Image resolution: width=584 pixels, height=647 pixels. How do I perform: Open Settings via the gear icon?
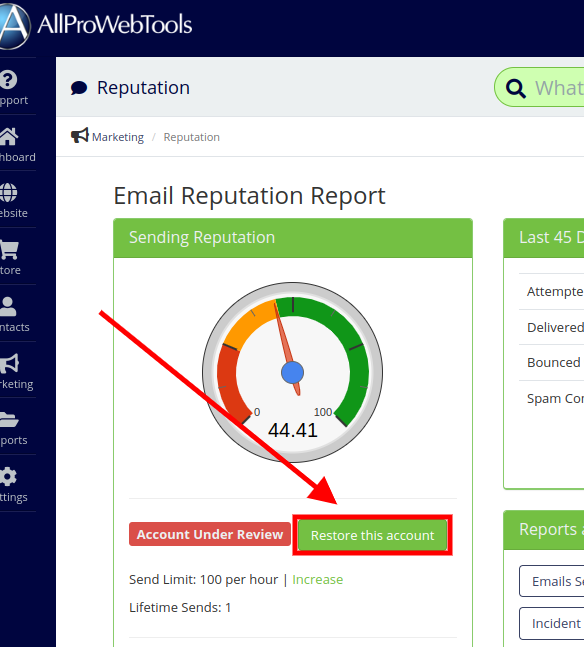8,477
